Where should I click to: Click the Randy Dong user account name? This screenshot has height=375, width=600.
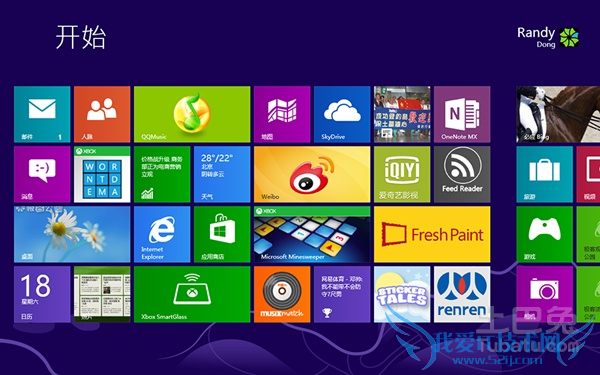(536, 37)
